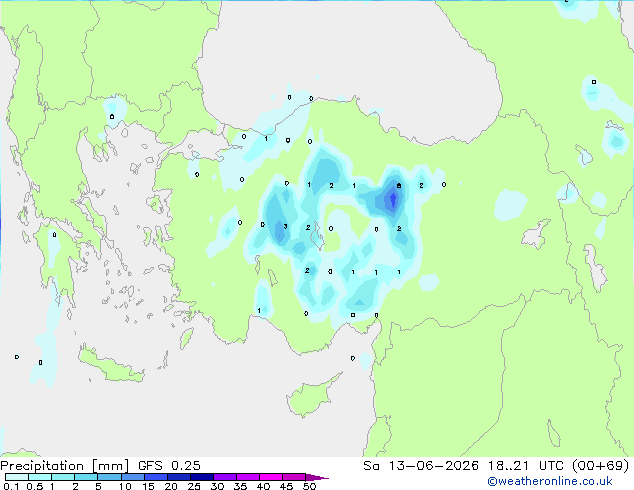Select the 25–30 mm navy legend swatch
This screenshot has width=634, height=490.
(201, 477)
